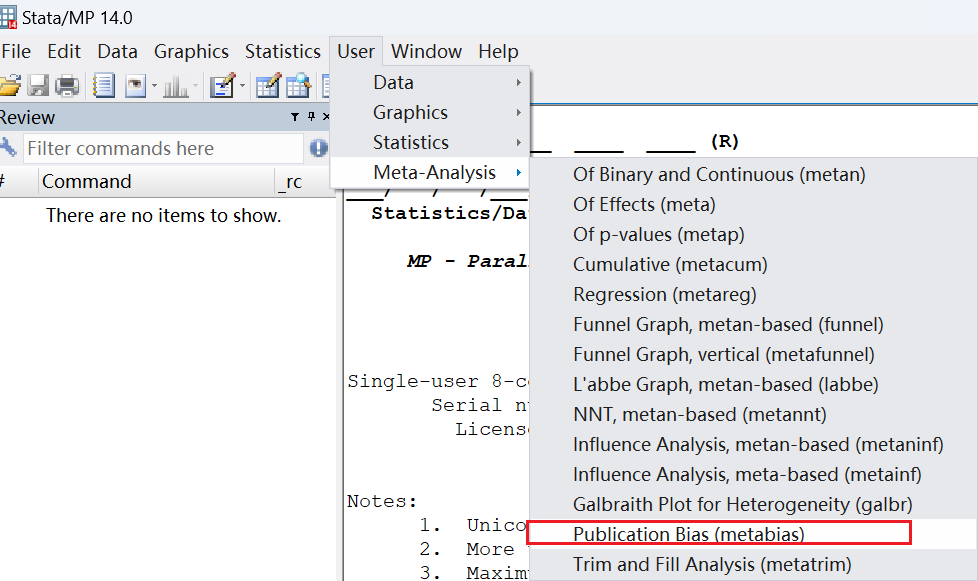978x581 pixels.
Task: Open the Data Editor (Browse) magnifier icon
Action: point(299,85)
